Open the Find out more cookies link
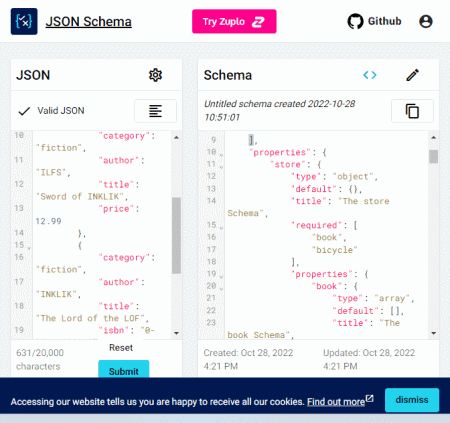This screenshot has height=423, width=450. 336,402
